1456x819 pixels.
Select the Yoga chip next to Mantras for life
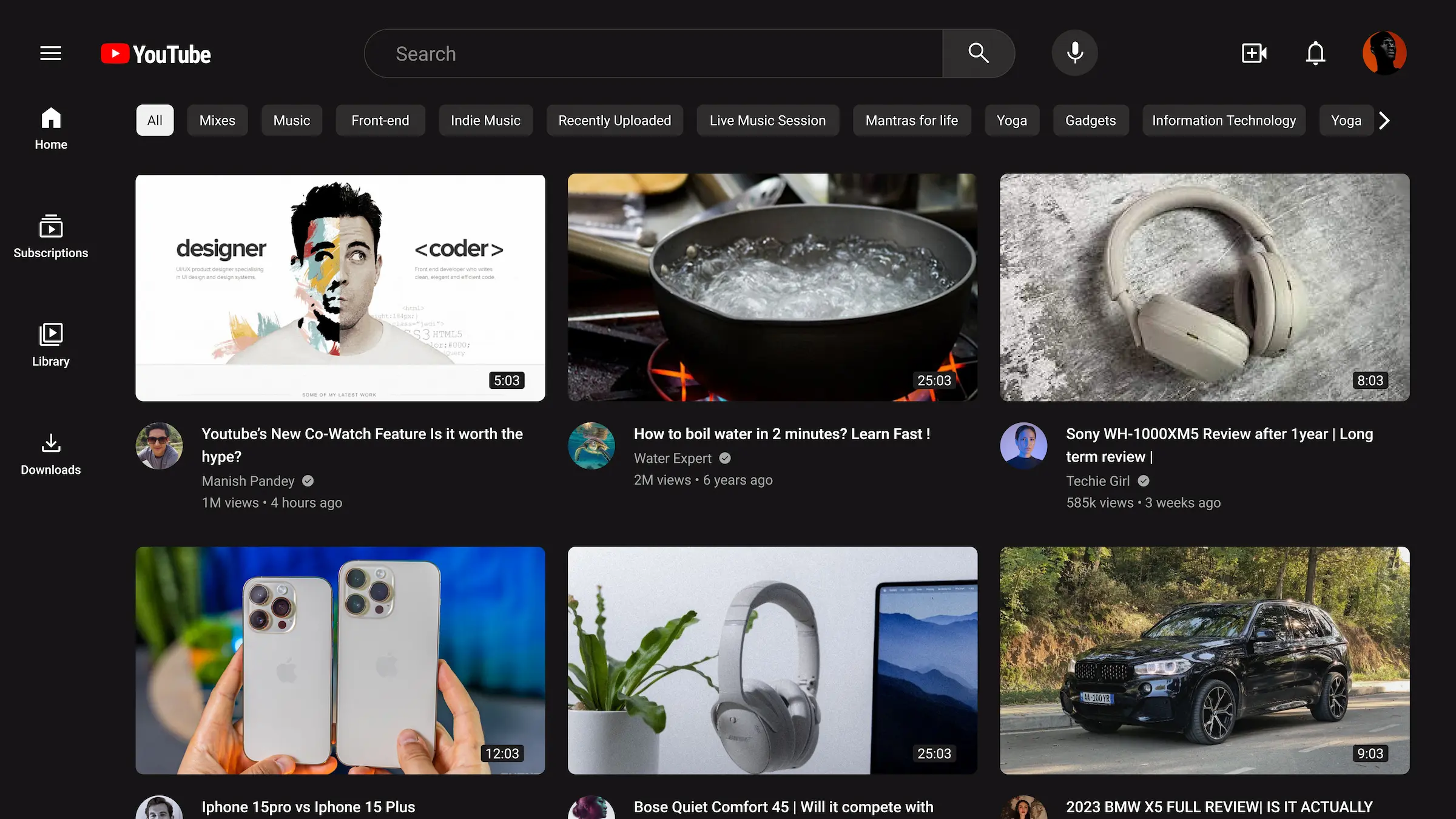click(x=1012, y=120)
